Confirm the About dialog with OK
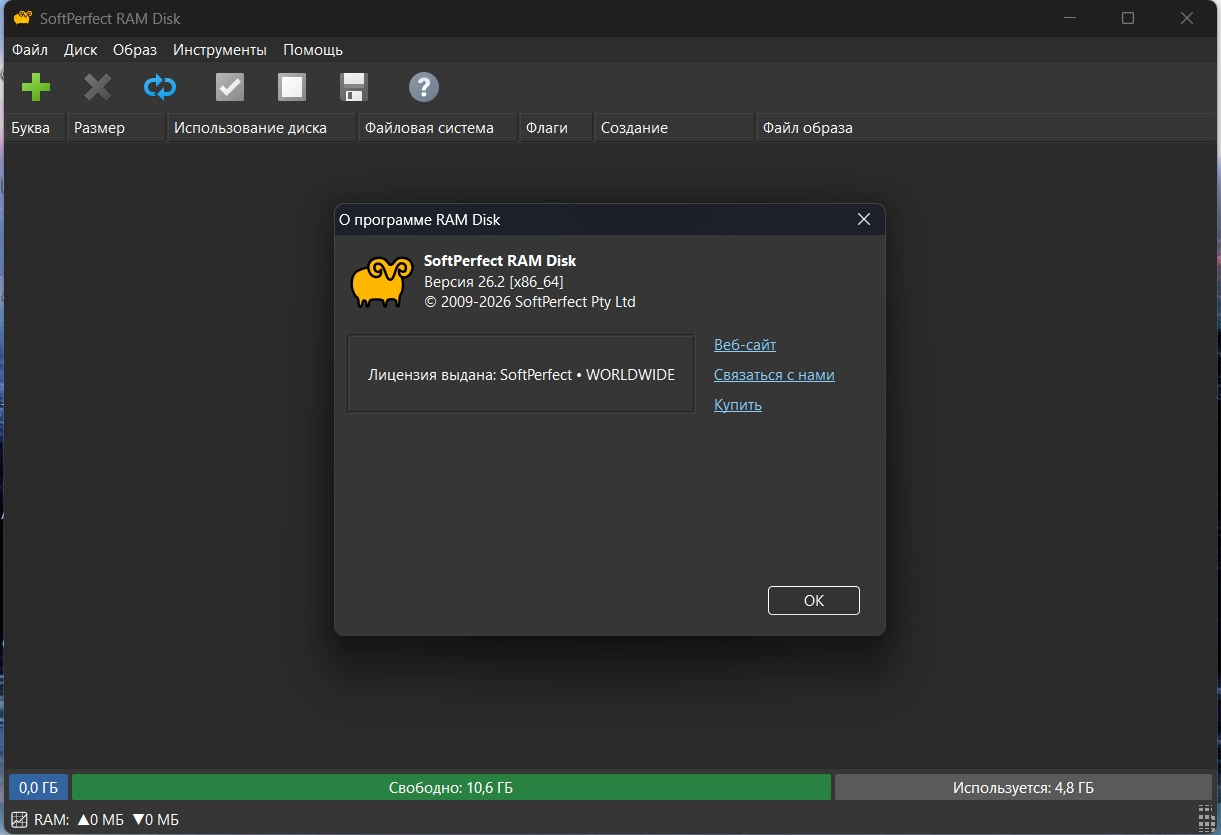Screen dimensions: 1221x835 pyautogui.click(x=814, y=600)
